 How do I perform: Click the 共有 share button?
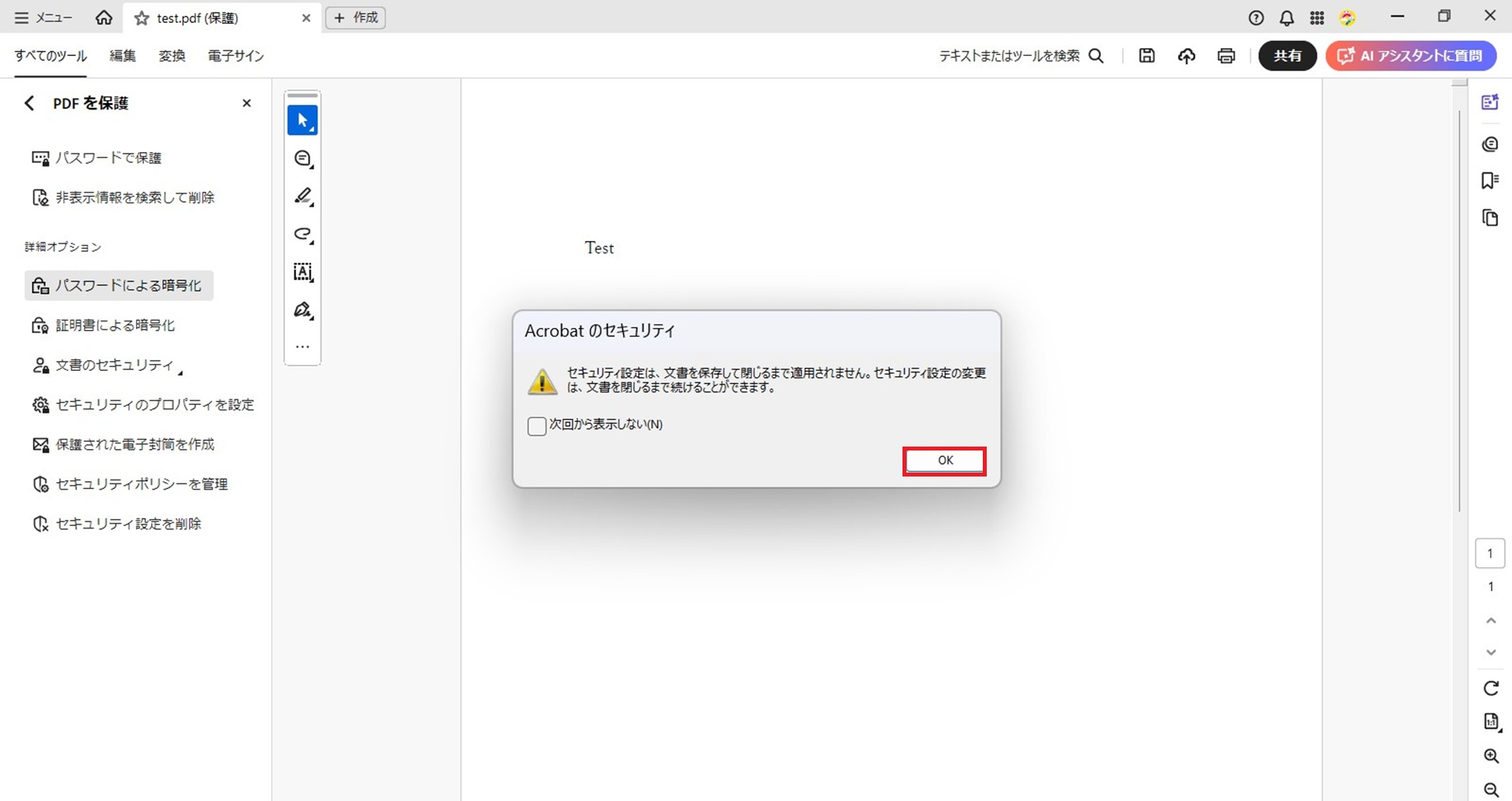(1287, 56)
